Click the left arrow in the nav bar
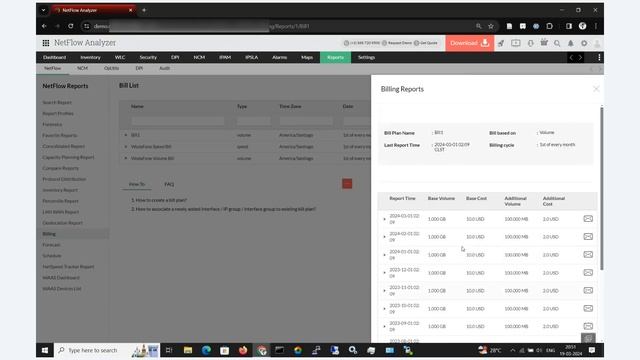This screenshot has width=640, height=360. click(x=571, y=58)
